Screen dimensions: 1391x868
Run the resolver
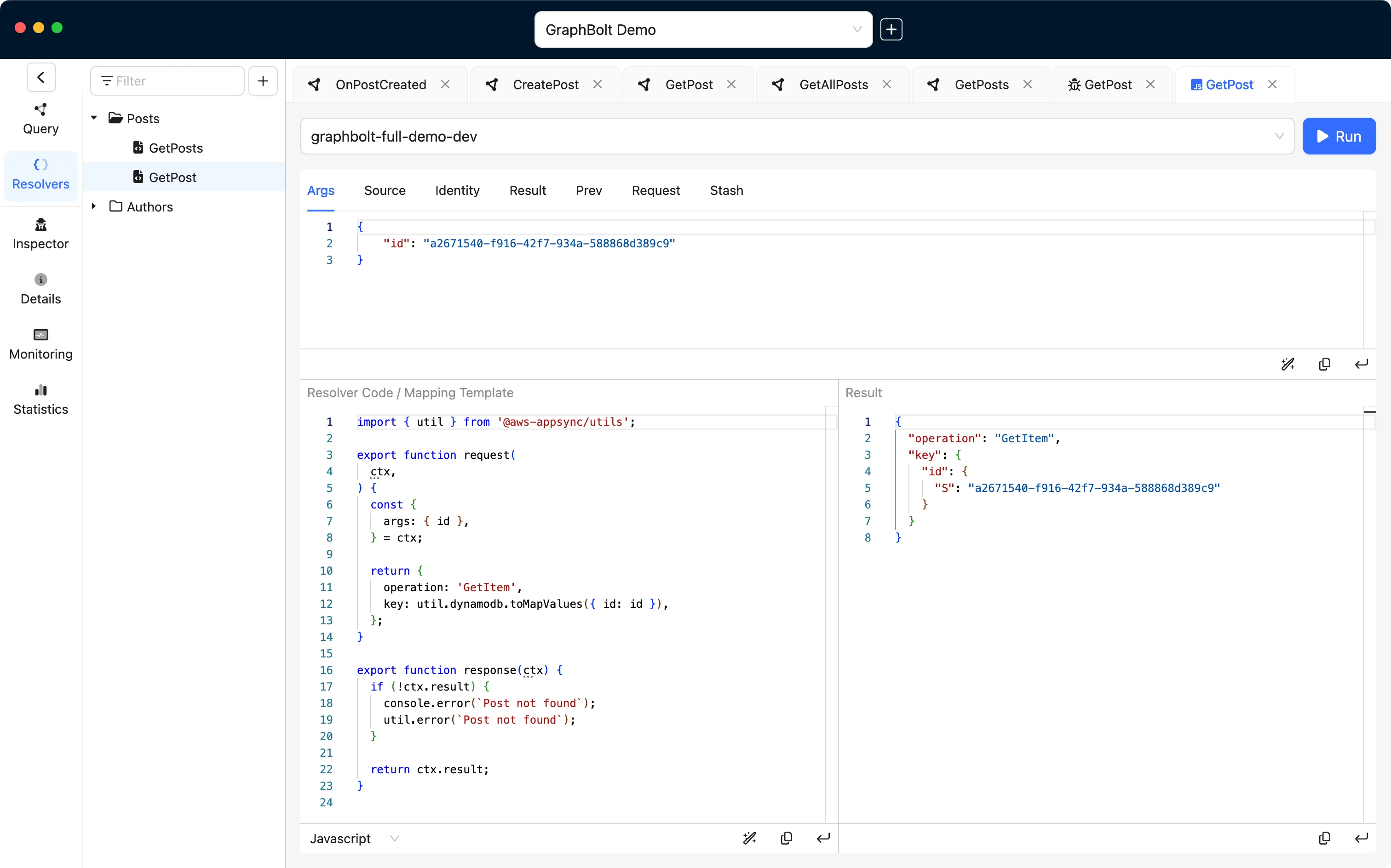[1339, 136]
